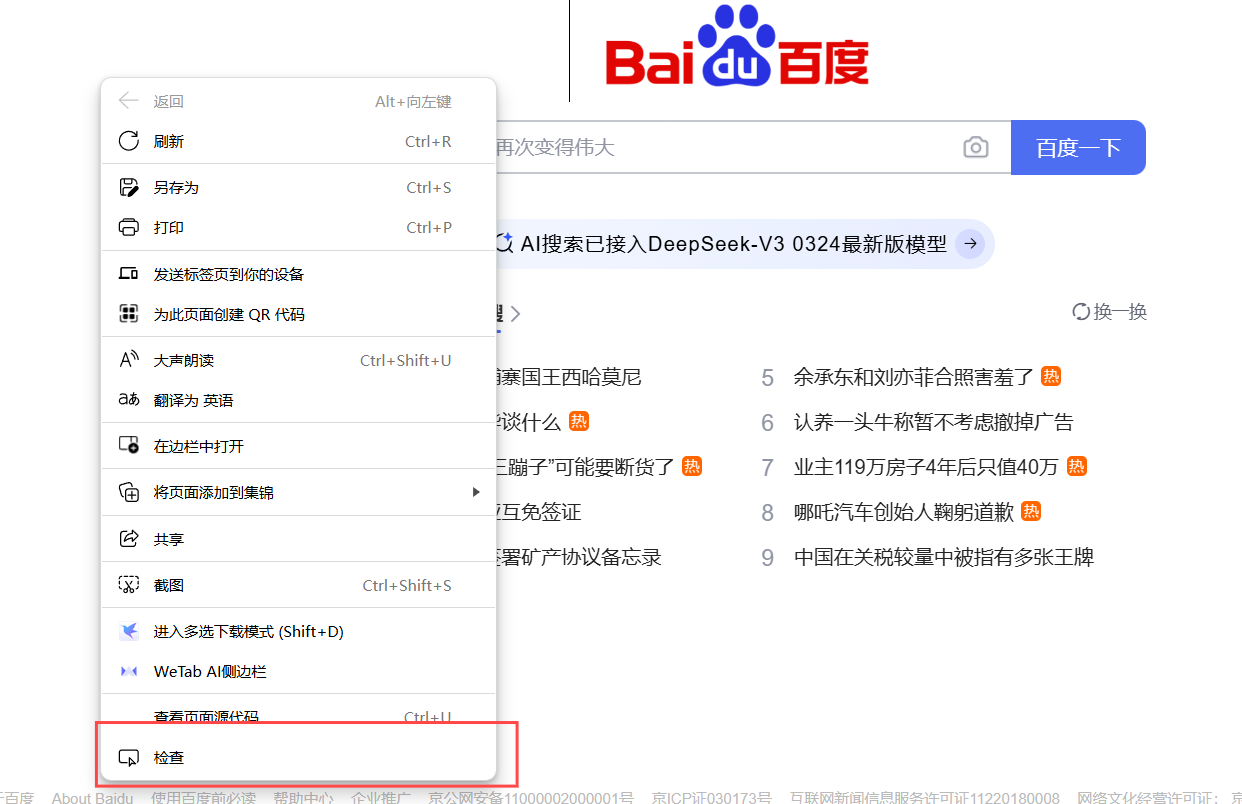Choose 截图 Ctrl+Shift+S menu entry
Screen dimensions: 1242x804
pos(298,585)
